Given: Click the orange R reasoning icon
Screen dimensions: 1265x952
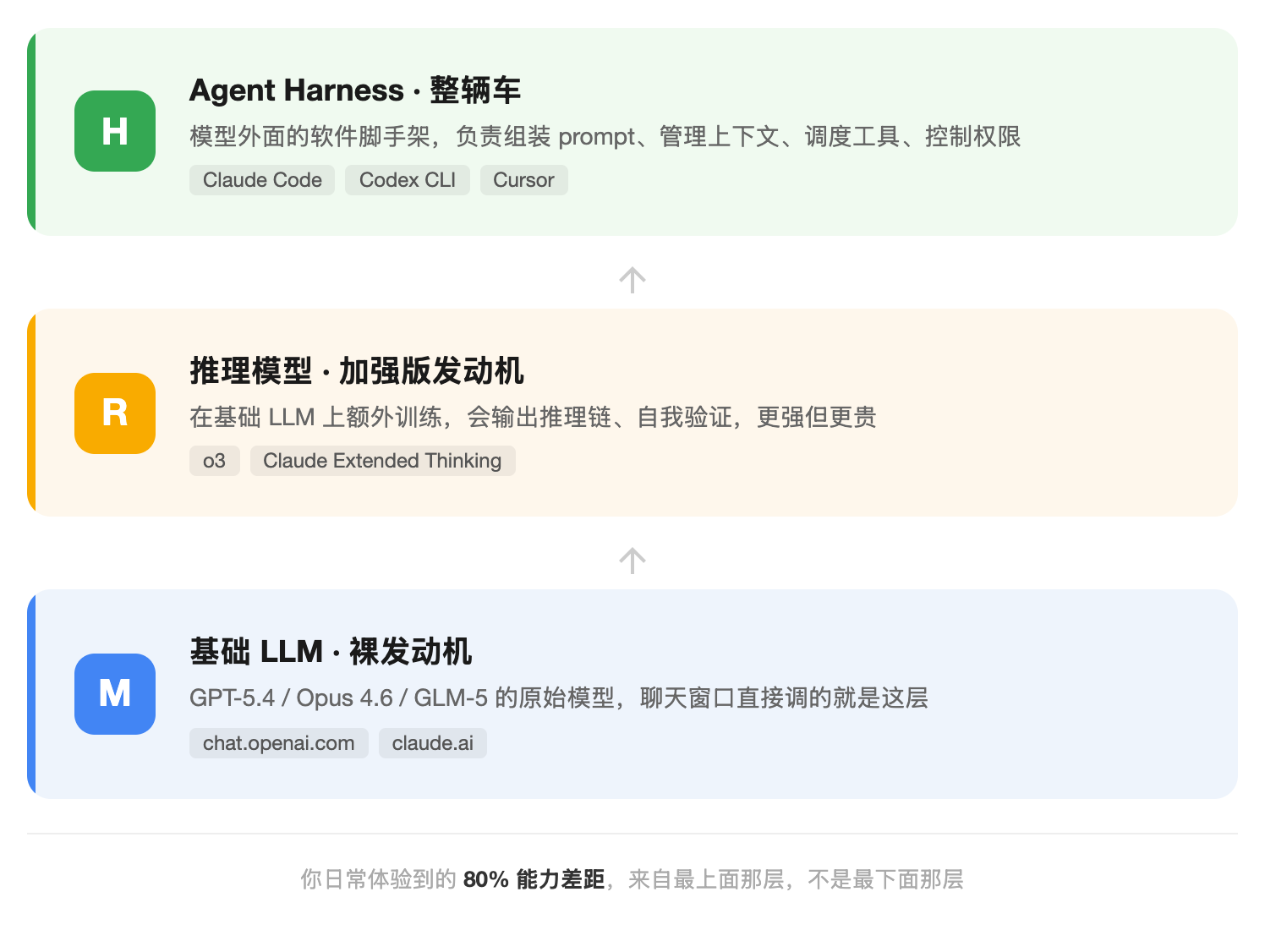Looking at the screenshot, I should point(115,413).
